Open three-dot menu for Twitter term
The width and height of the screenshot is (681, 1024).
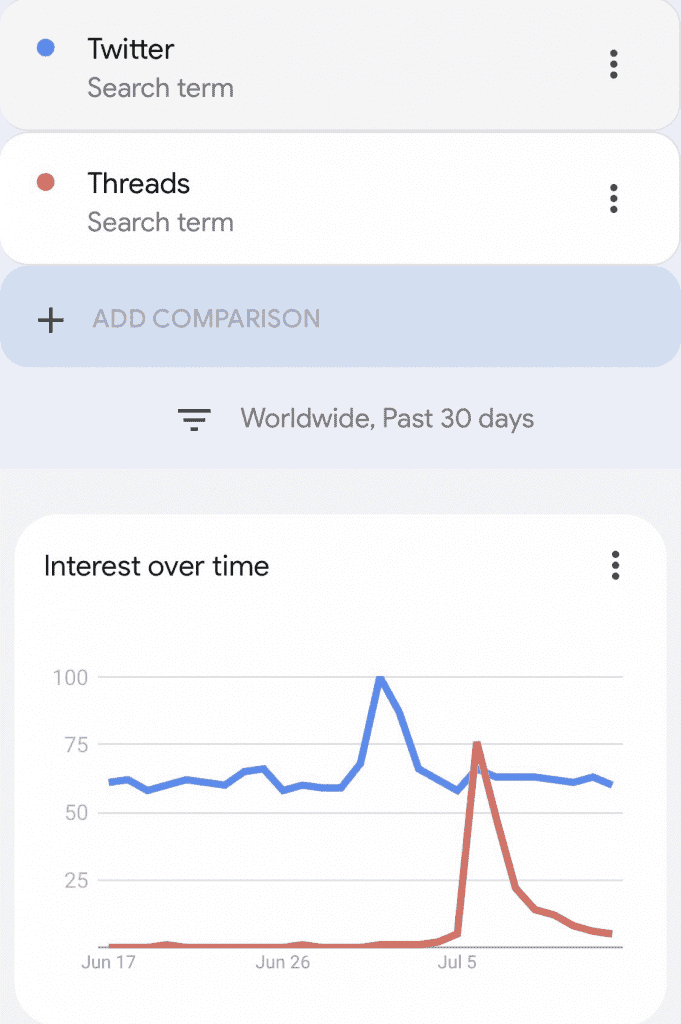[x=613, y=64]
